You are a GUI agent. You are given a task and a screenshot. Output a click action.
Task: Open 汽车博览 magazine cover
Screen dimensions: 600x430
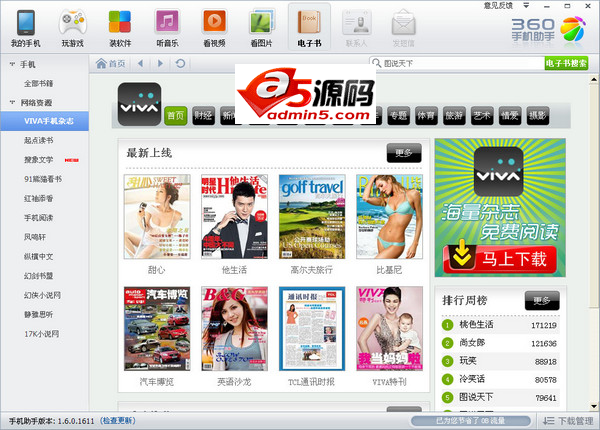click(x=157, y=329)
